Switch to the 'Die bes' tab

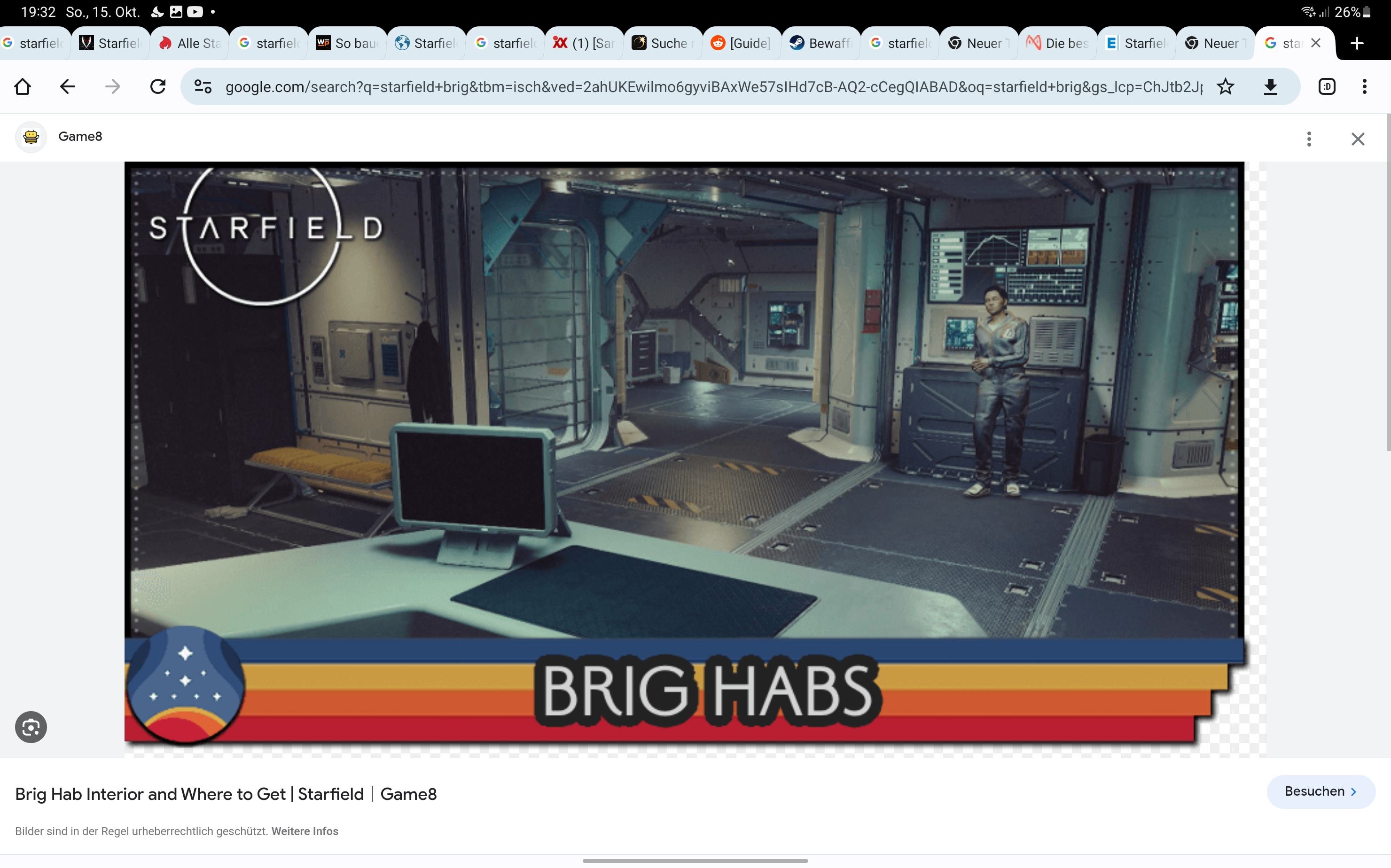(1058, 43)
